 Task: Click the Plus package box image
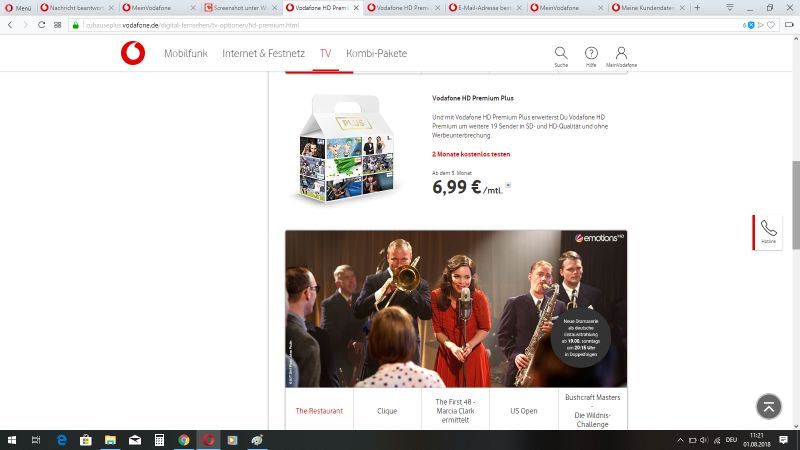tap(346, 148)
